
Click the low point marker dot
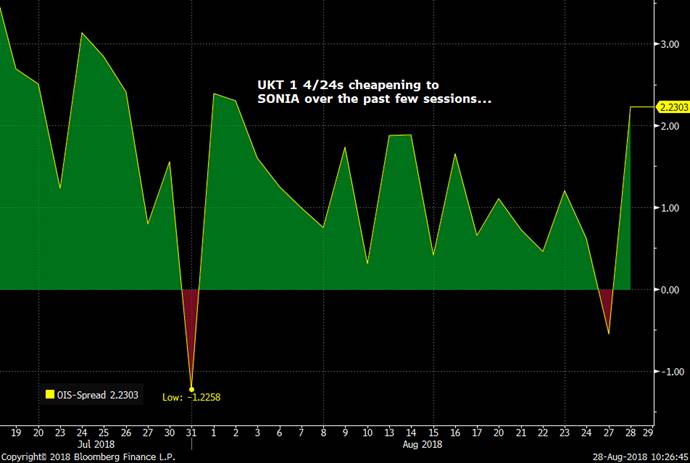tap(191, 389)
